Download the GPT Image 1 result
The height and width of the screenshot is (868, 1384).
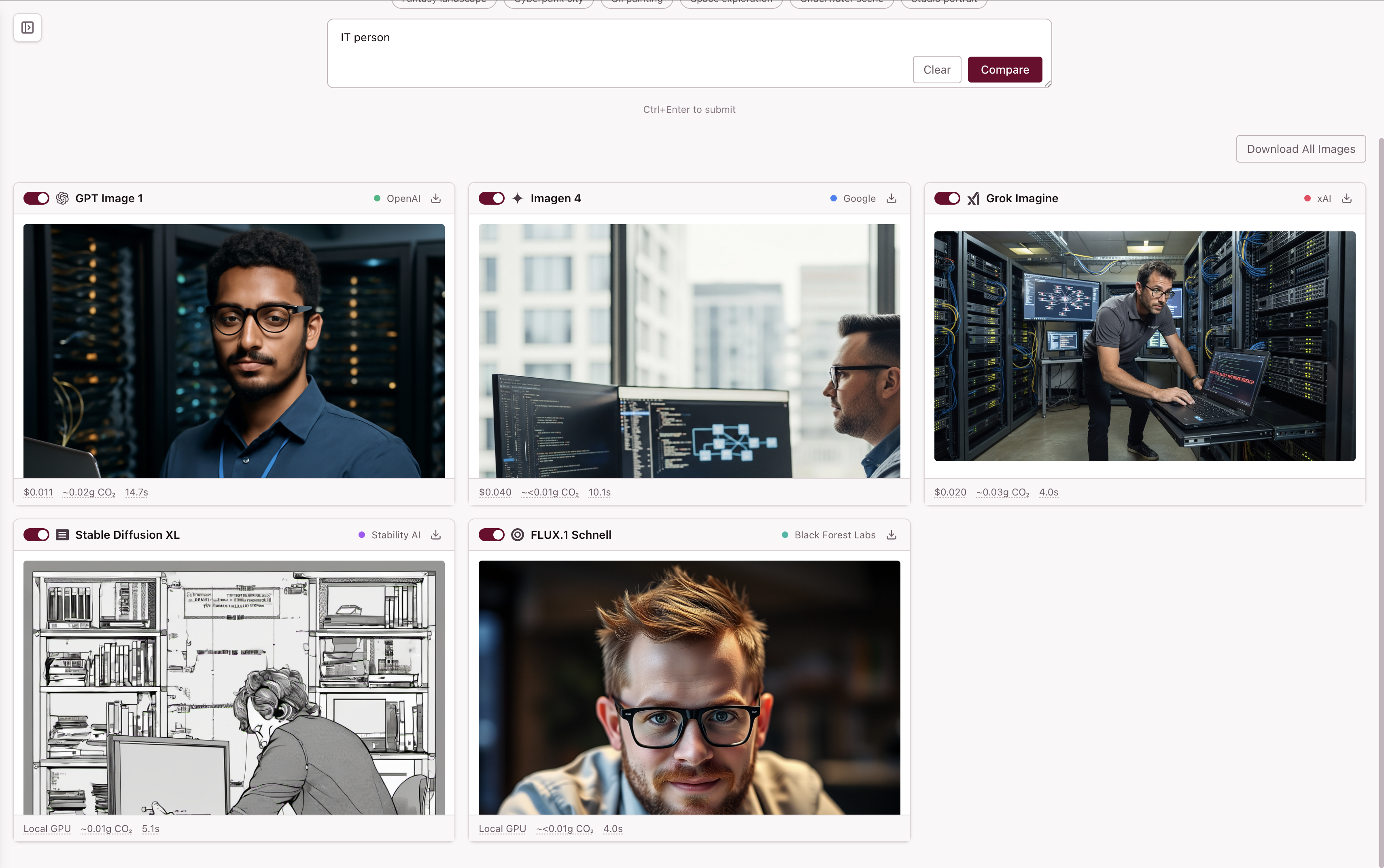(436, 198)
